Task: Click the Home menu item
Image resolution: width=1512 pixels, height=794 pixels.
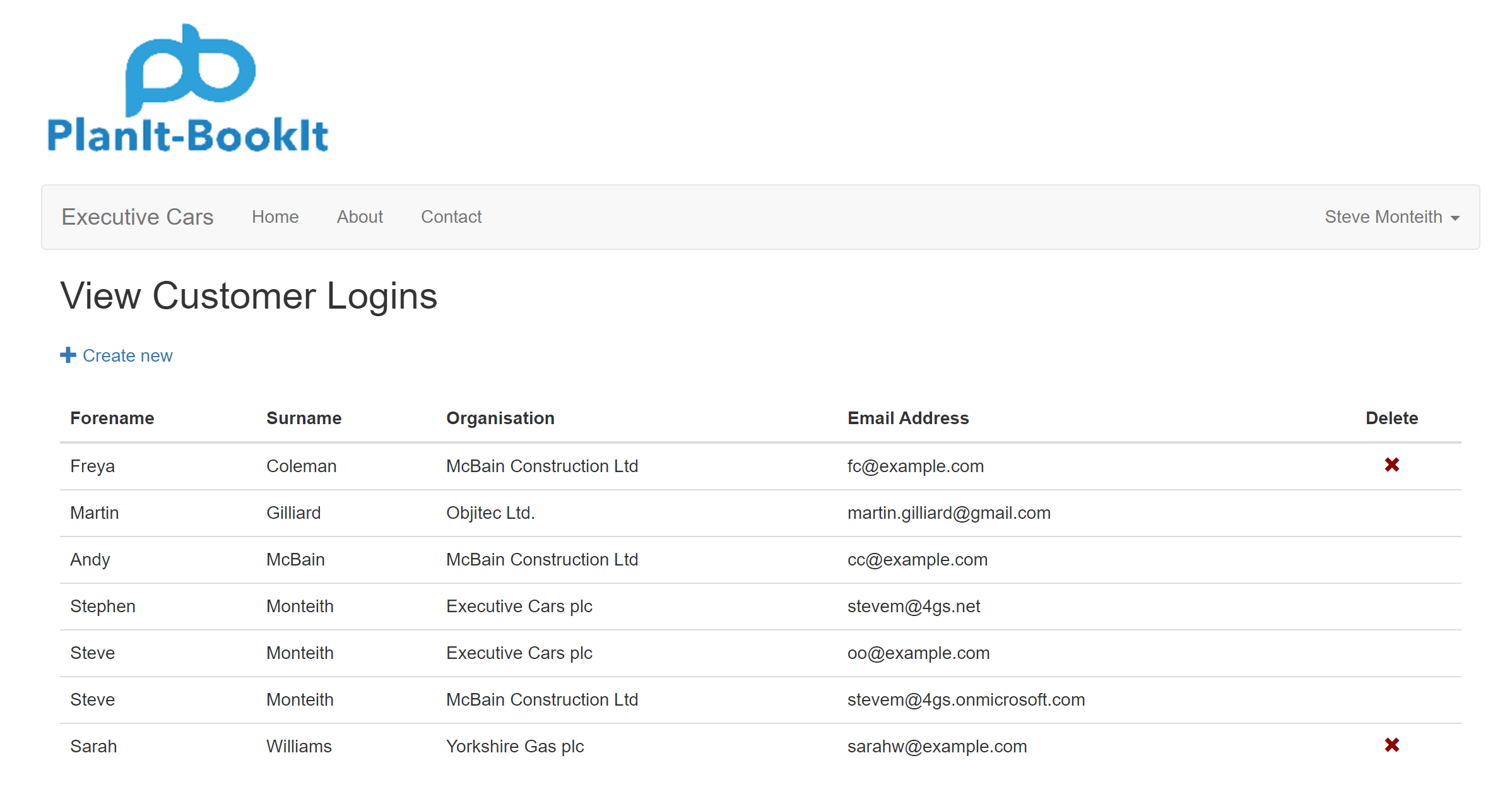Action: pos(275,216)
